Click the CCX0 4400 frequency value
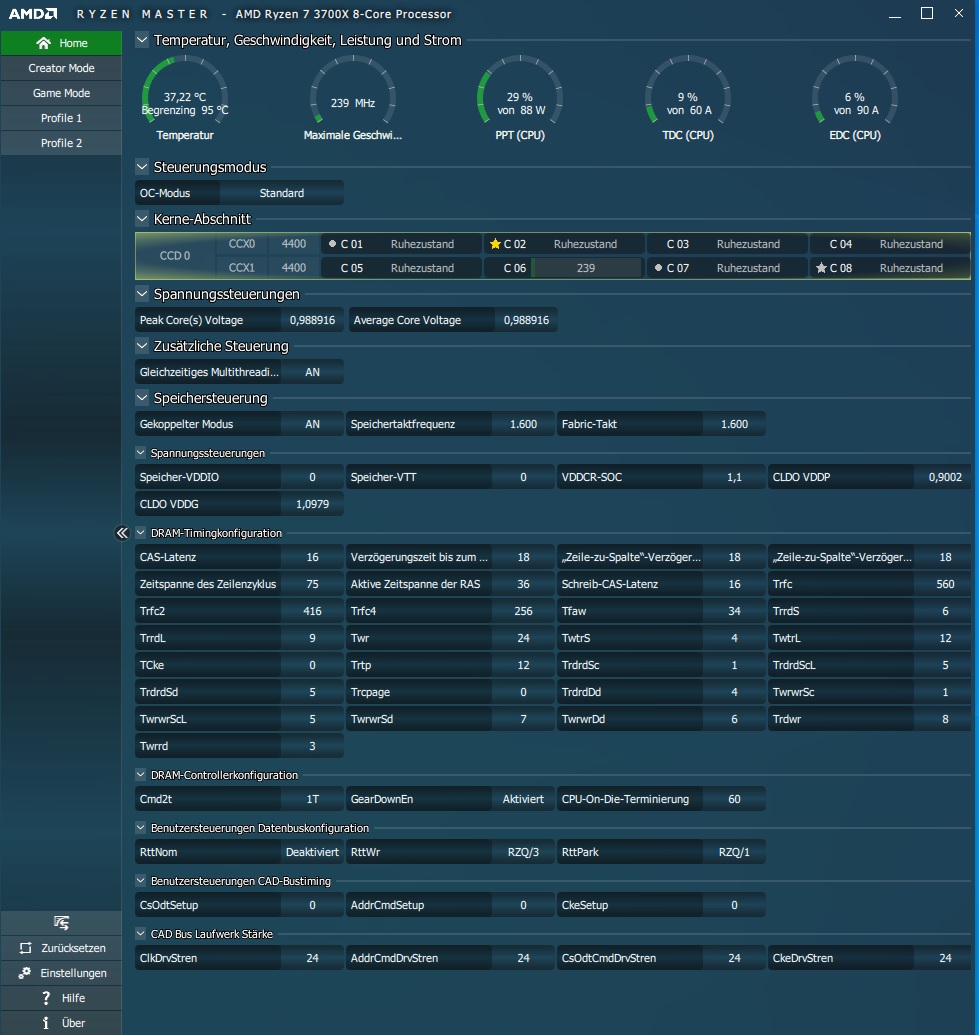Viewport: 979px width, 1035px height. (x=294, y=244)
